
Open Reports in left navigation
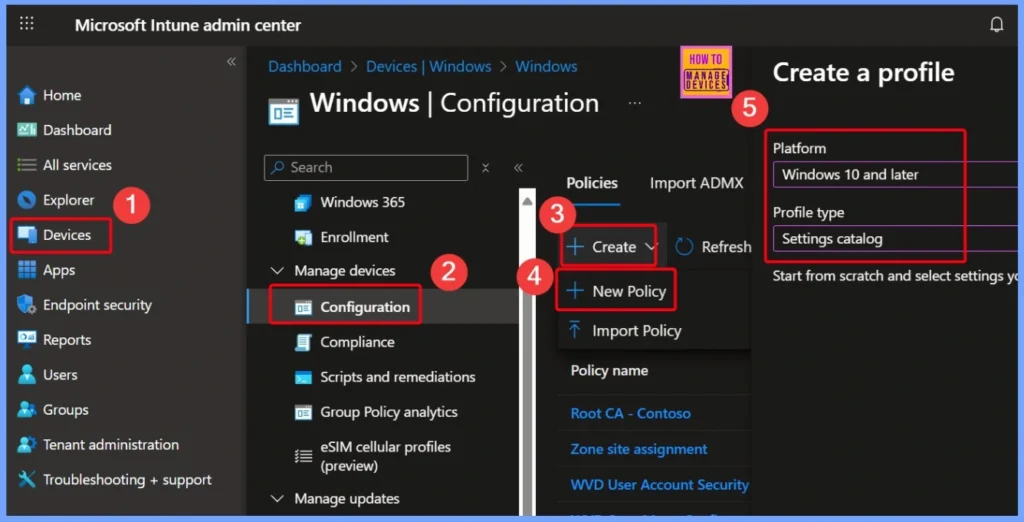coord(67,340)
